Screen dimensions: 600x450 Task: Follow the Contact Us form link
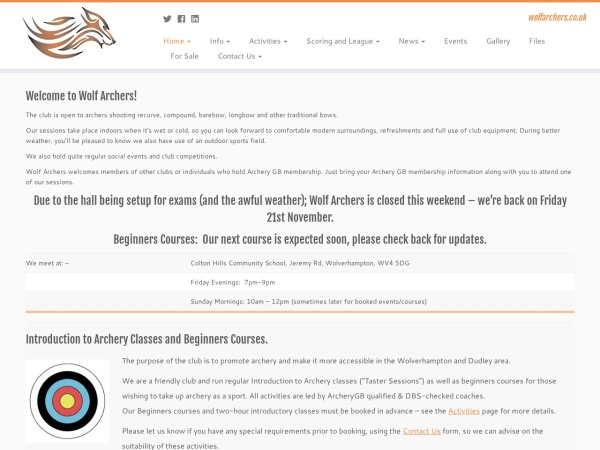[x=422, y=431]
